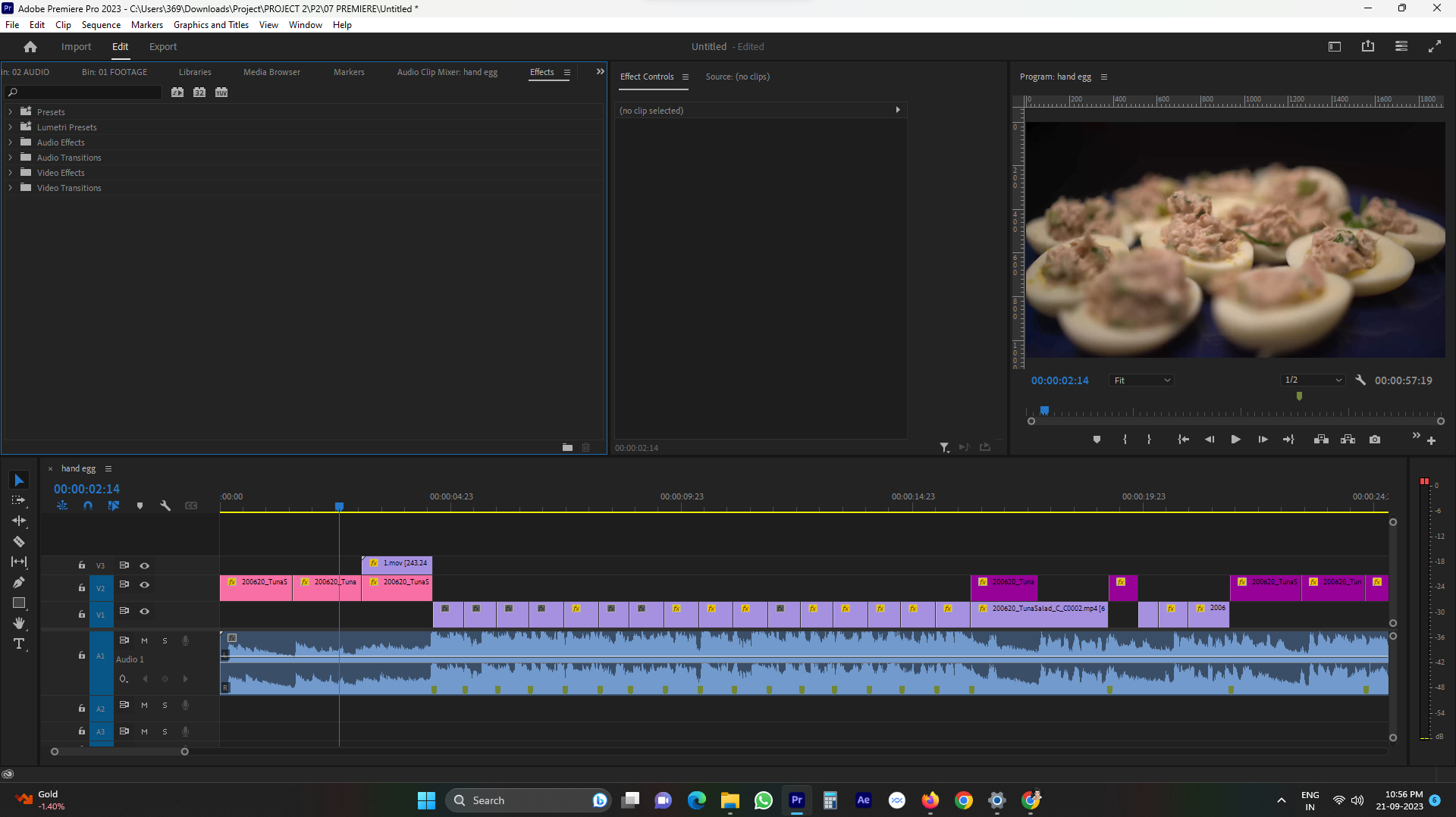Viewport: 1456px width, 817px height.
Task: Open the Fit zoom level dropdown
Action: [1141, 380]
